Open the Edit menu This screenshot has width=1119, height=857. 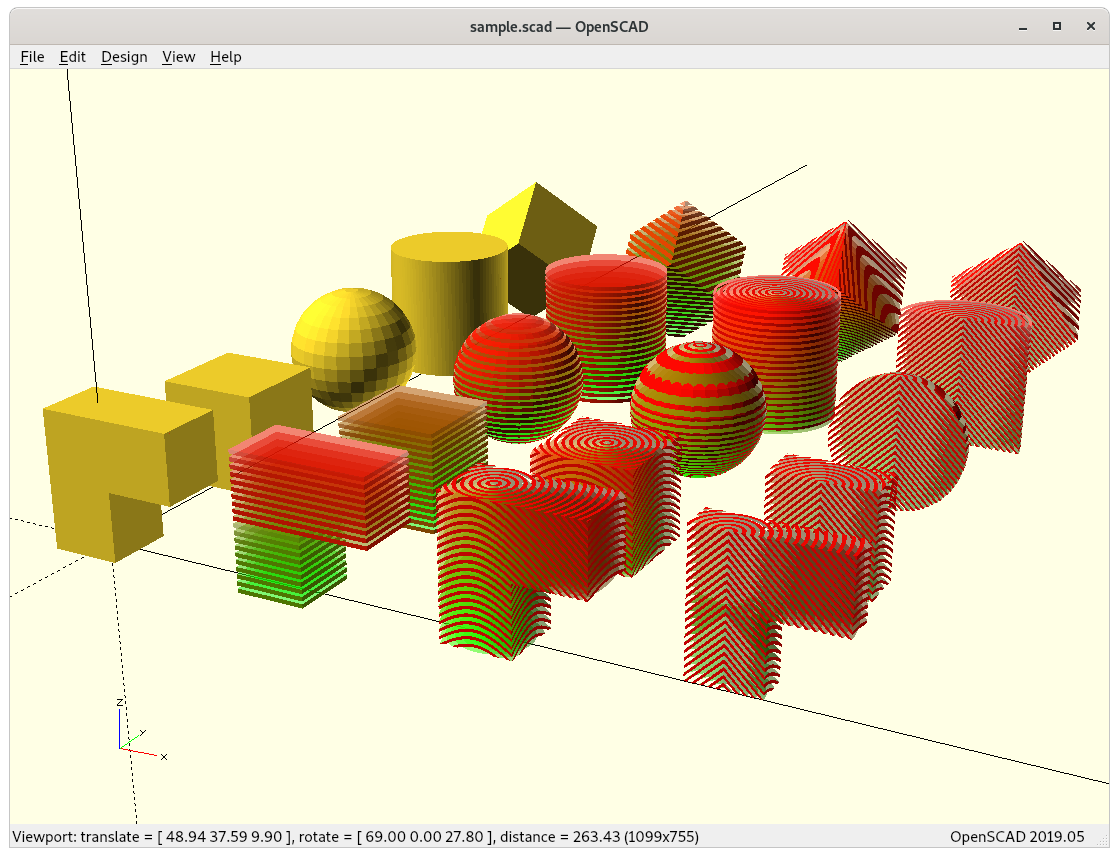73,57
